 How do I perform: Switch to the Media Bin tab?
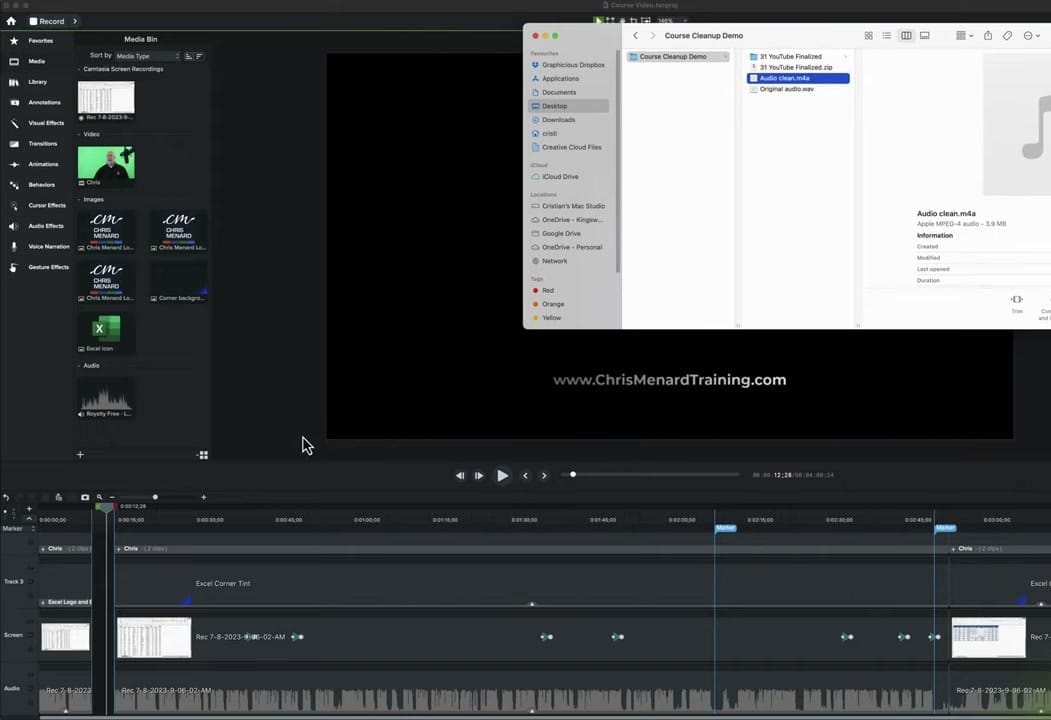pyautogui.click(x=140, y=39)
